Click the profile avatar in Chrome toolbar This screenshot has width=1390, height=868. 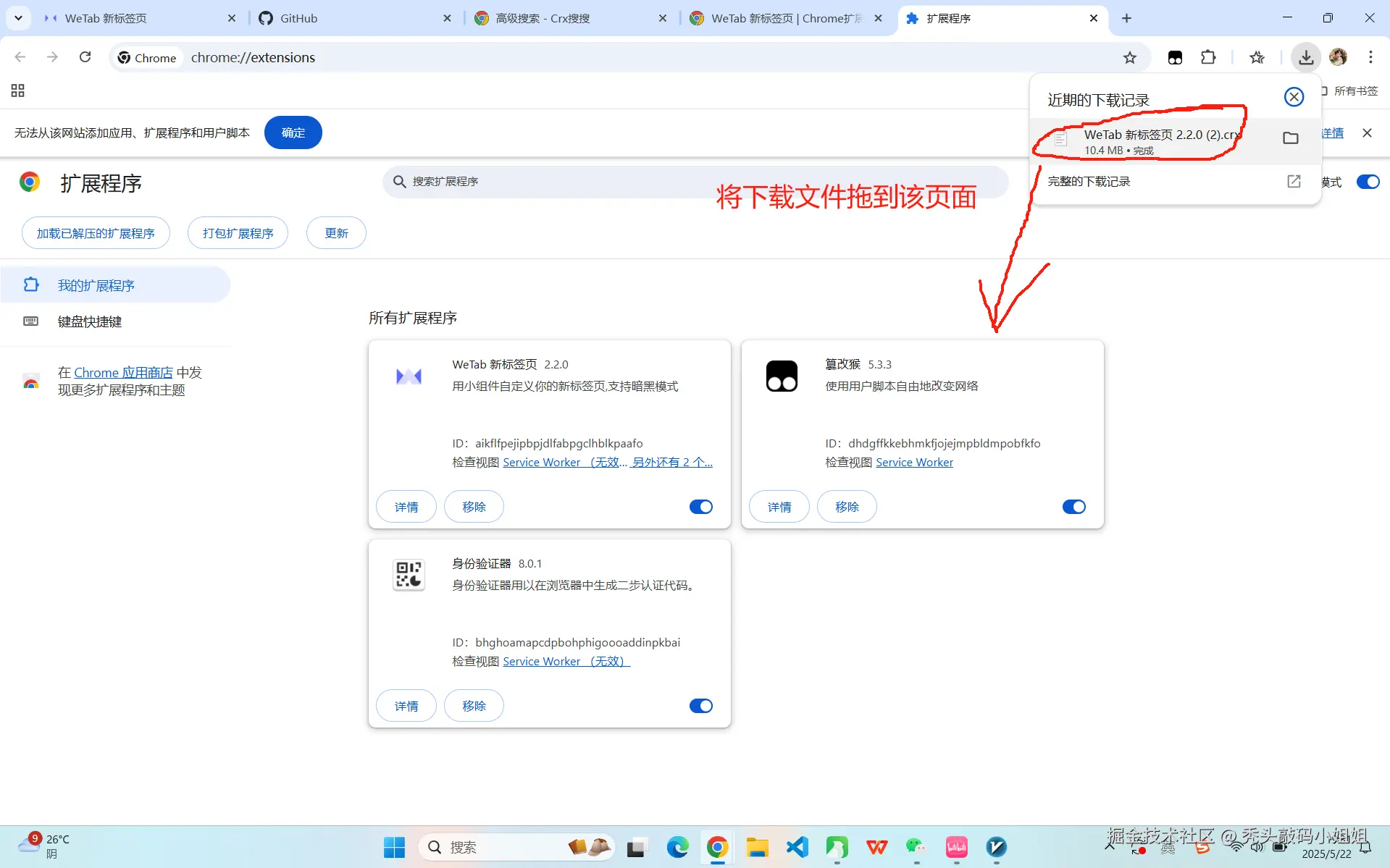pos(1339,58)
